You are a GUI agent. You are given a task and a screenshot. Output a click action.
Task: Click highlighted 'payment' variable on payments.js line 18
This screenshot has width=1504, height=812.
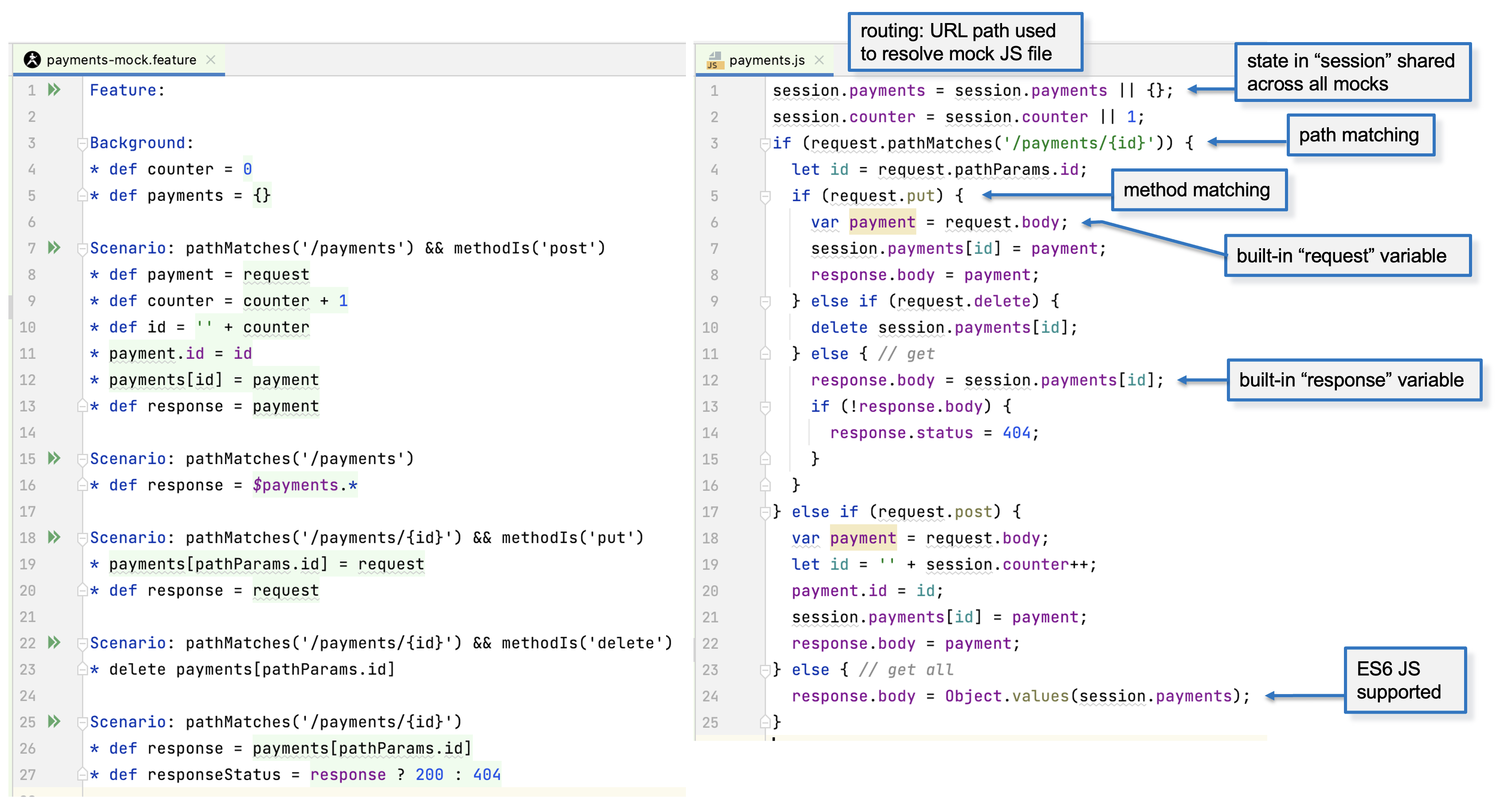(863, 538)
